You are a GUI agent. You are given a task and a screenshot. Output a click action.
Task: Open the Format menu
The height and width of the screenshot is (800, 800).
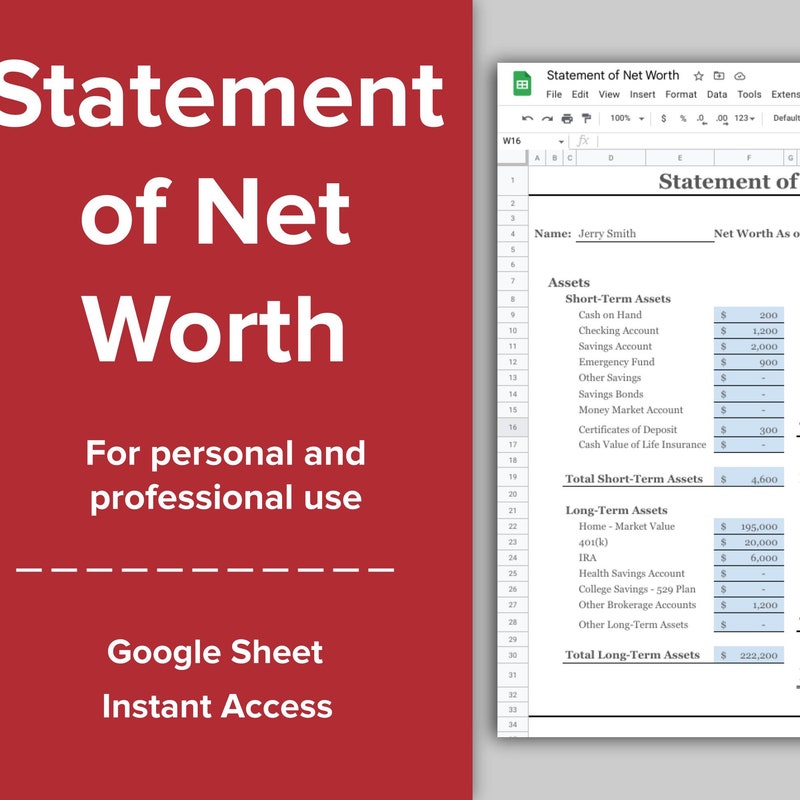pyautogui.click(x=681, y=94)
